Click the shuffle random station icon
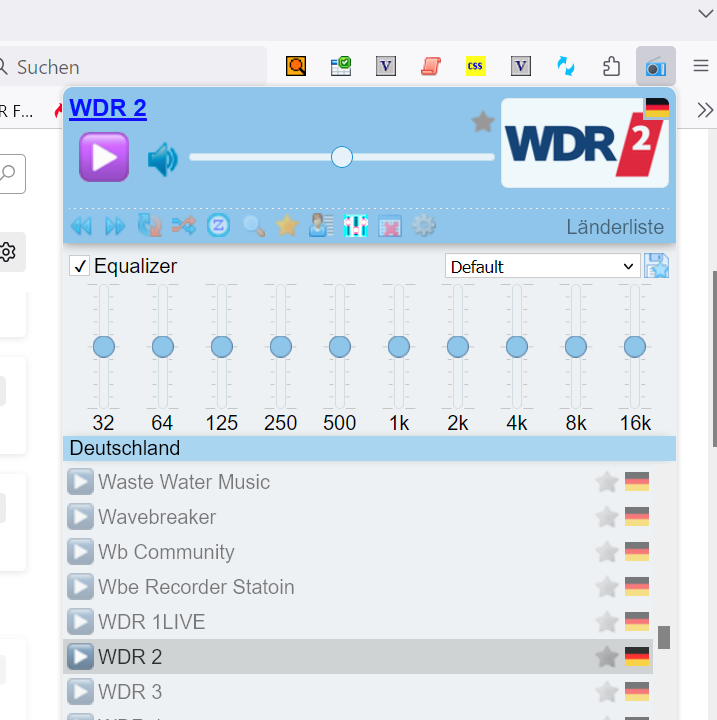 point(184,226)
